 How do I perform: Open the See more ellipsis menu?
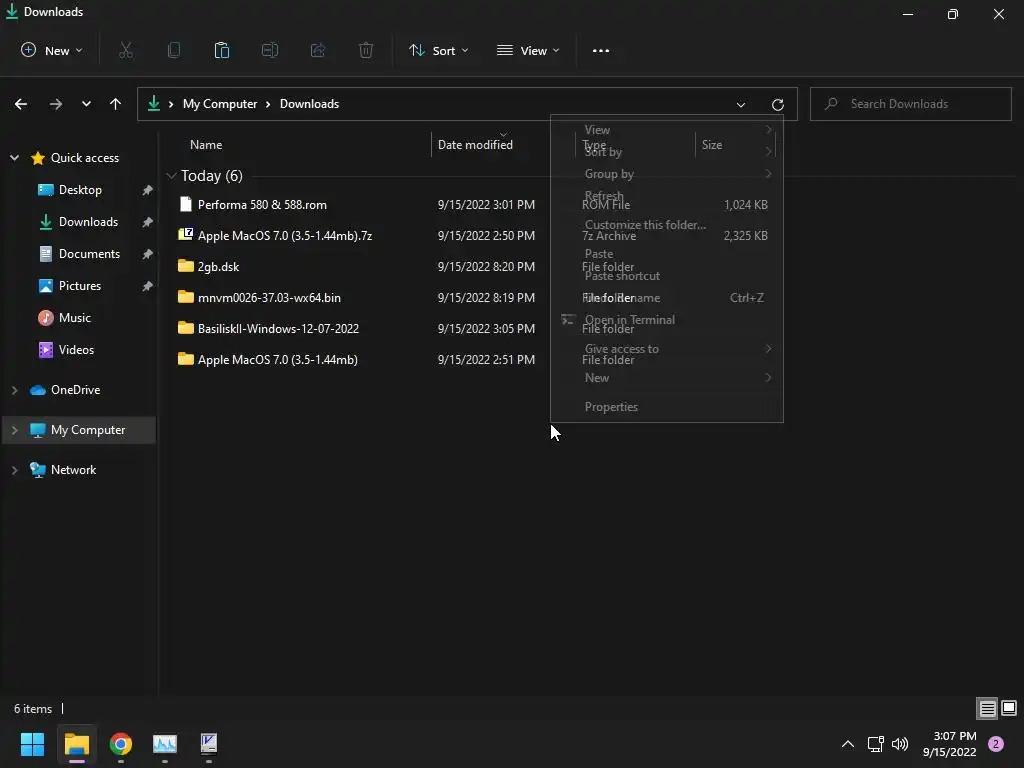pyautogui.click(x=601, y=50)
